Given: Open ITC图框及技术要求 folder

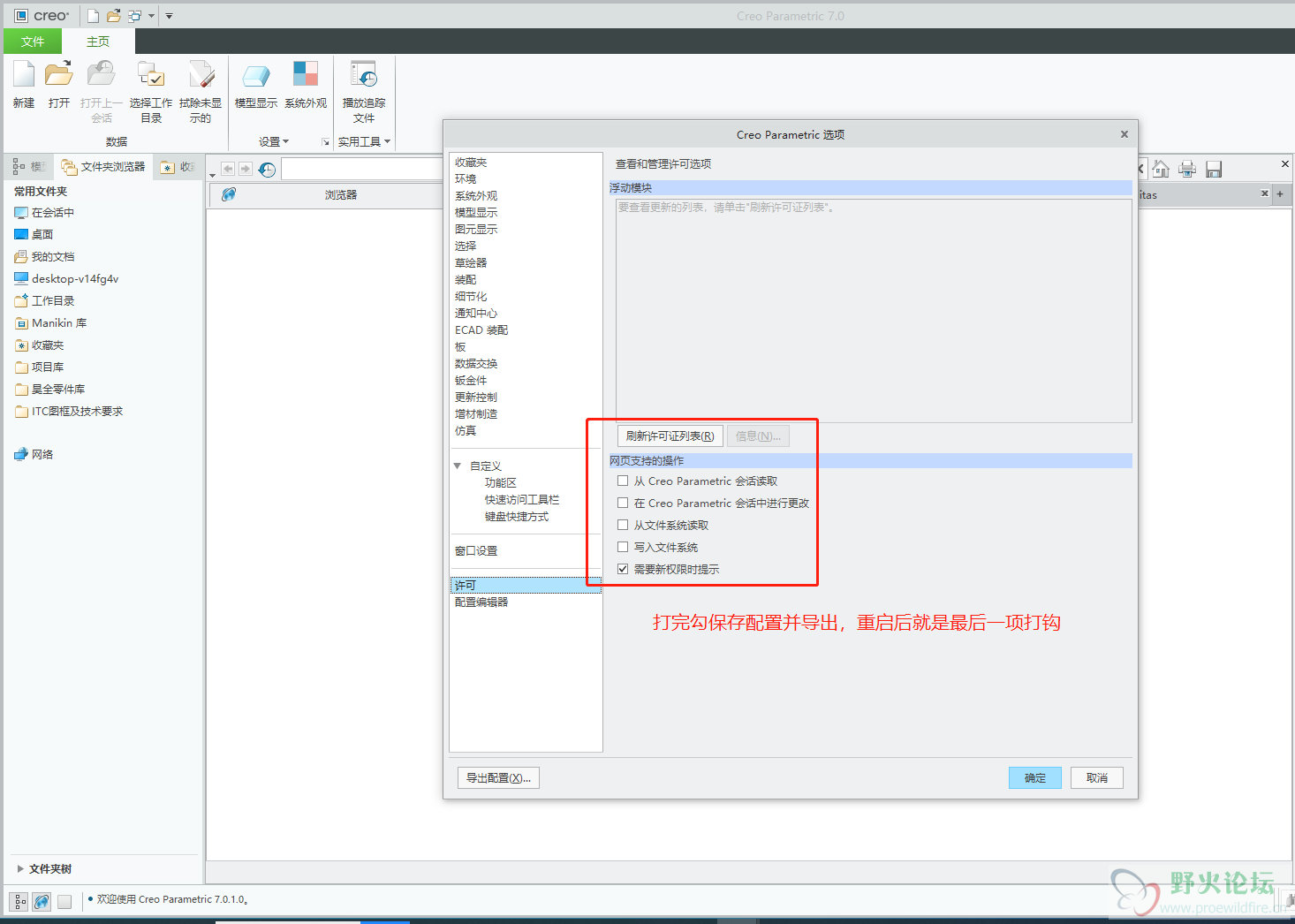Looking at the screenshot, I should [x=69, y=411].
